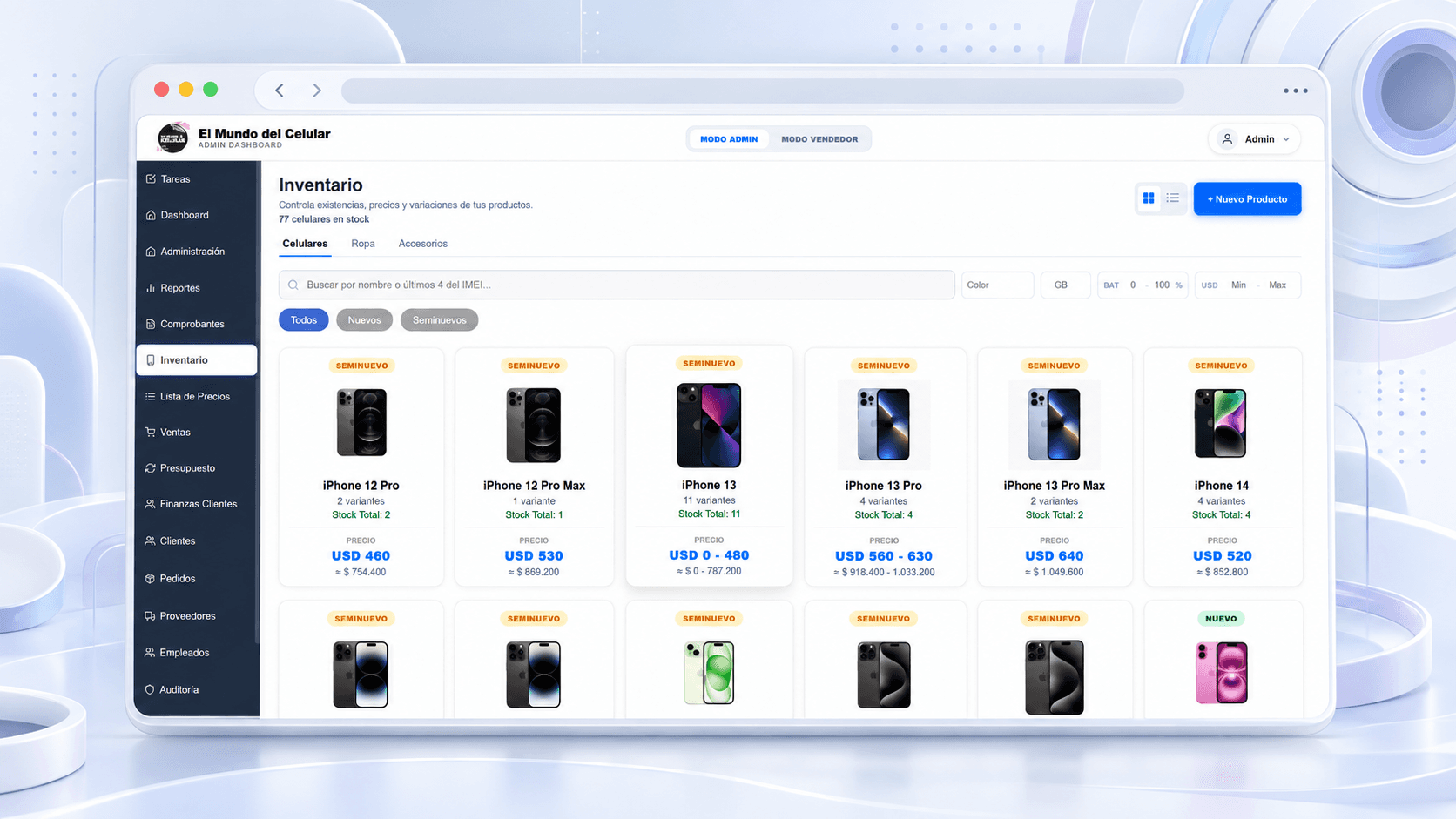Open the Color filter dropdown
1456x819 pixels.
coord(997,285)
